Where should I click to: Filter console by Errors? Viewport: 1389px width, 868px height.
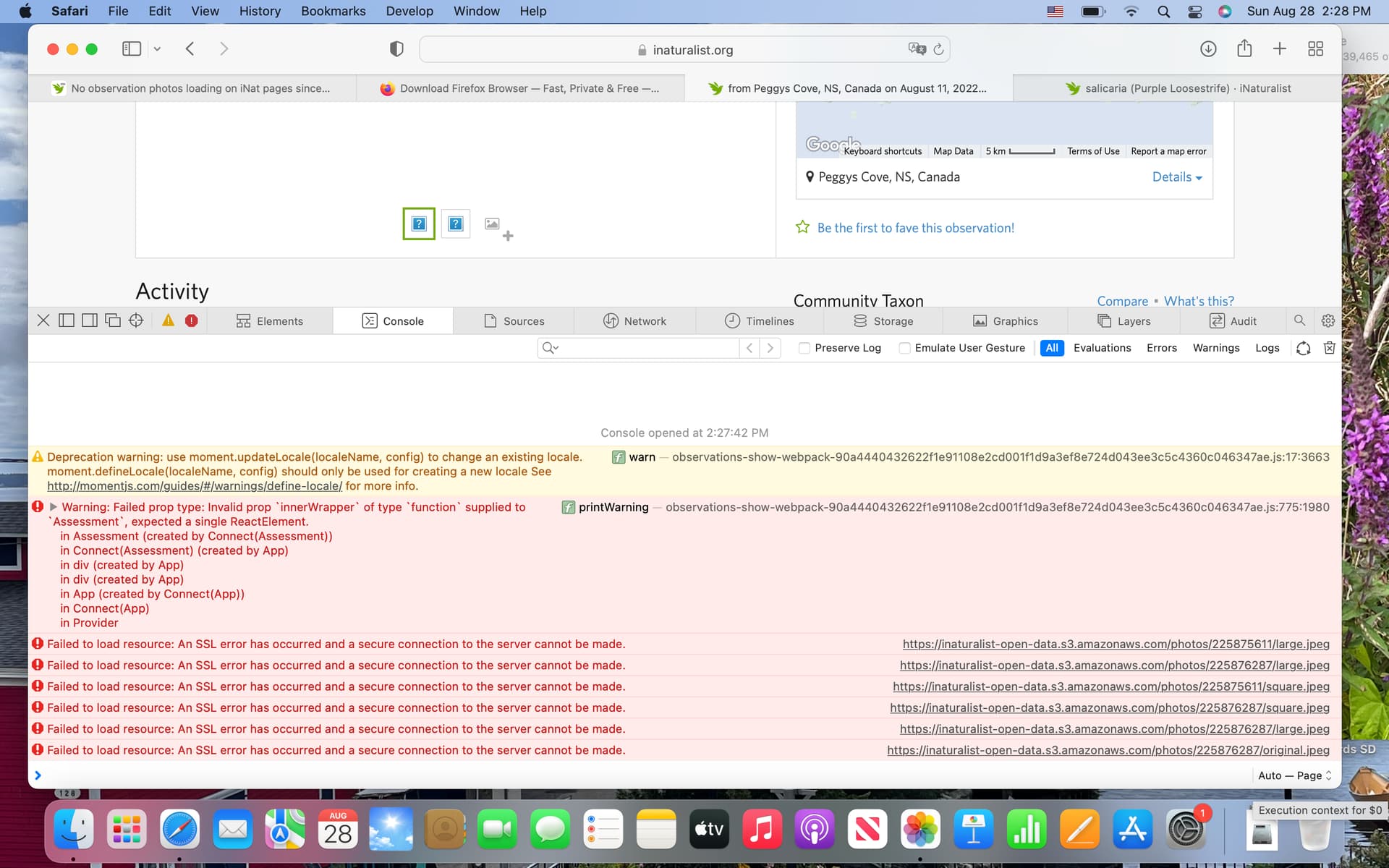tap(1162, 348)
